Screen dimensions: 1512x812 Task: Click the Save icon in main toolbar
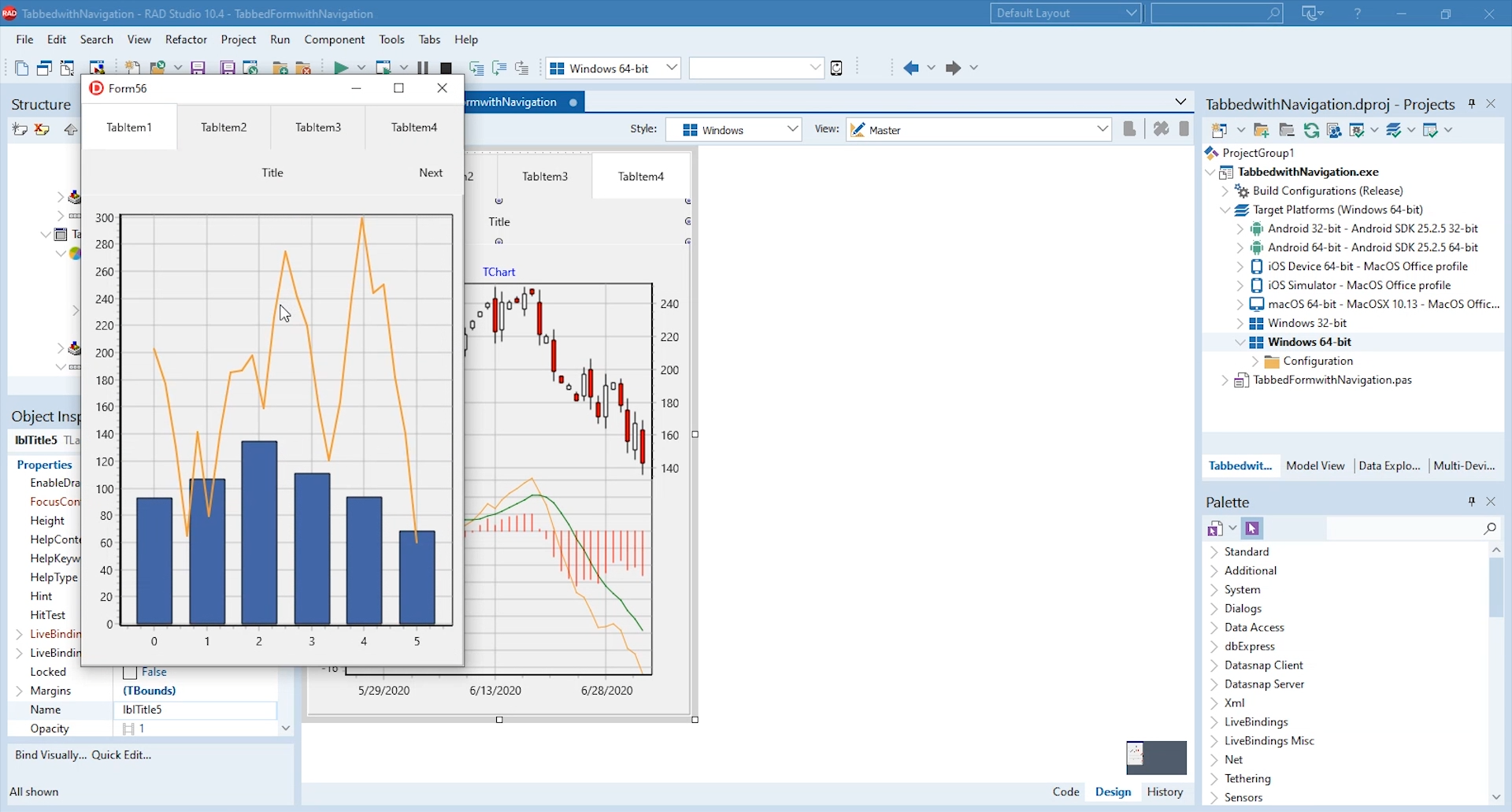click(x=198, y=69)
